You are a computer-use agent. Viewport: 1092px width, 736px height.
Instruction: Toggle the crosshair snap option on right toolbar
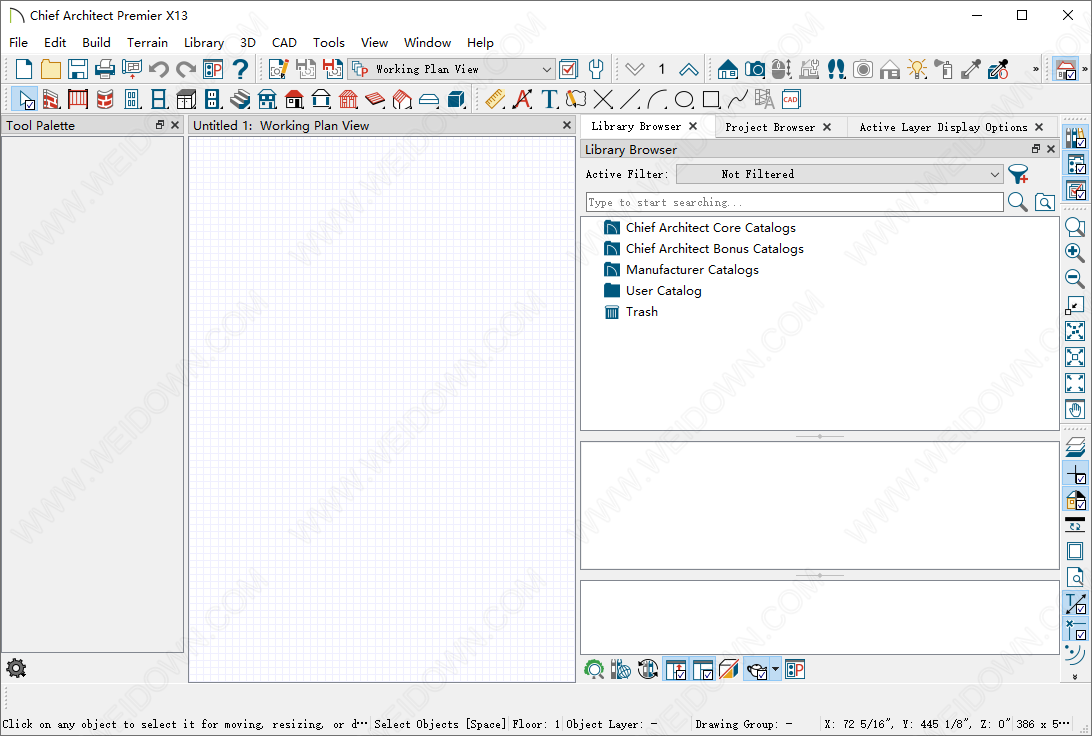pyautogui.click(x=1075, y=474)
